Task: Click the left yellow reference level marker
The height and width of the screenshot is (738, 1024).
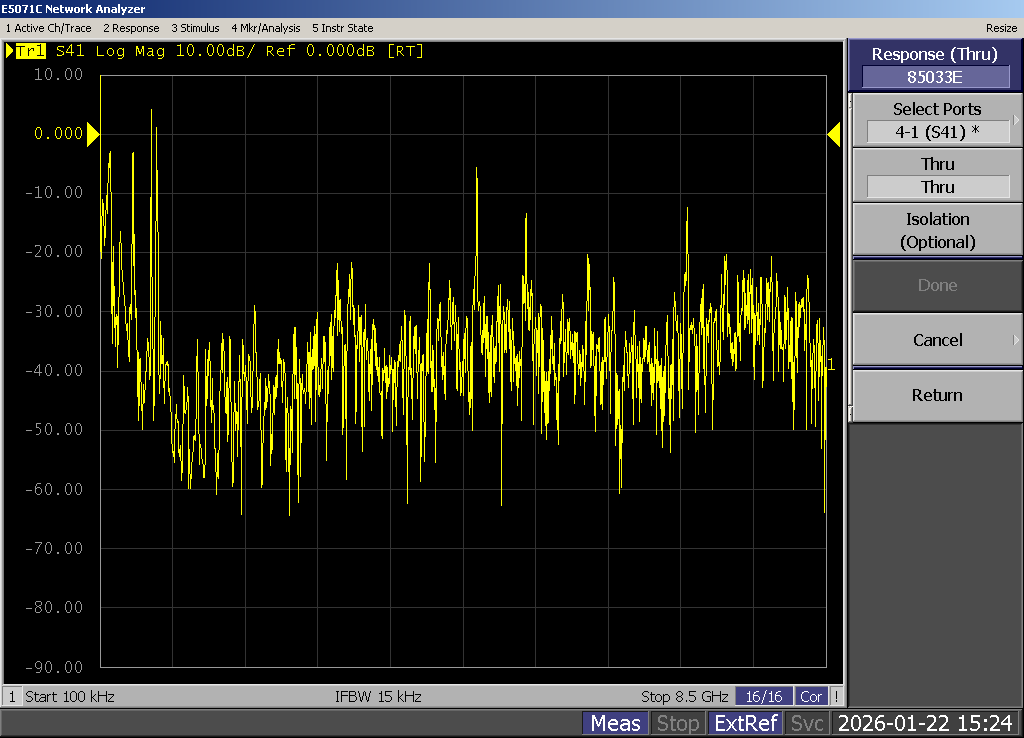Action: [x=93, y=134]
